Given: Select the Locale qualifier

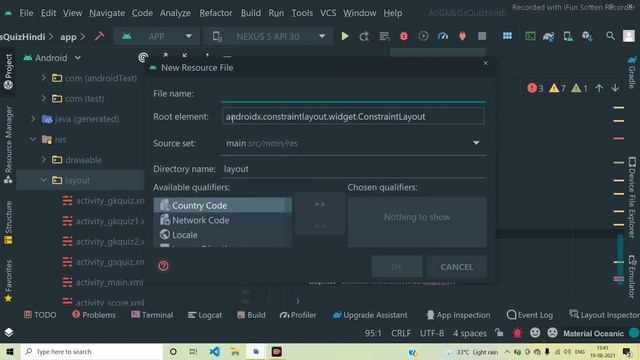Looking at the screenshot, I should pos(223,235).
